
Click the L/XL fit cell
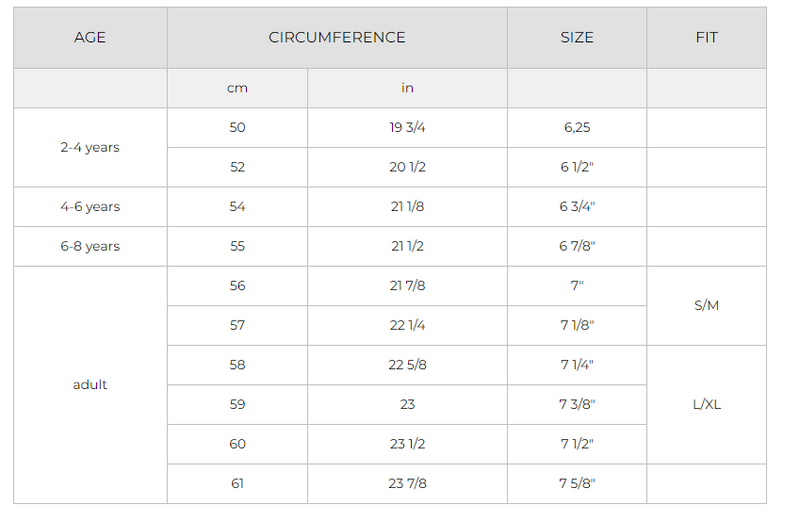click(x=706, y=405)
